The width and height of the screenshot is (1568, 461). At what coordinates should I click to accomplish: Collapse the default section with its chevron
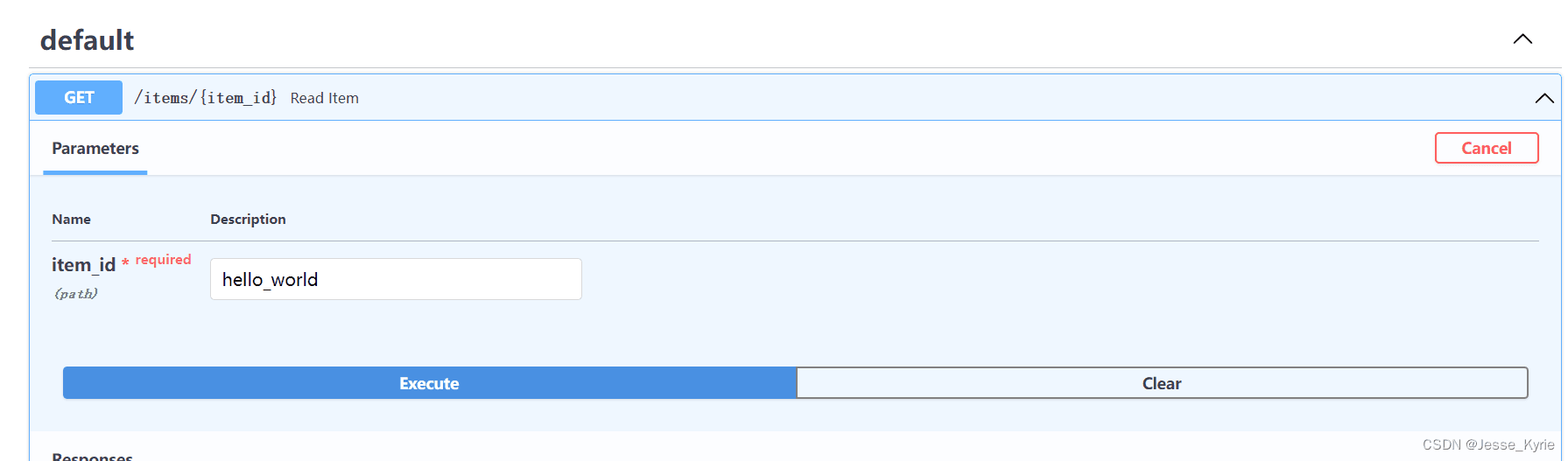point(1522,39)
